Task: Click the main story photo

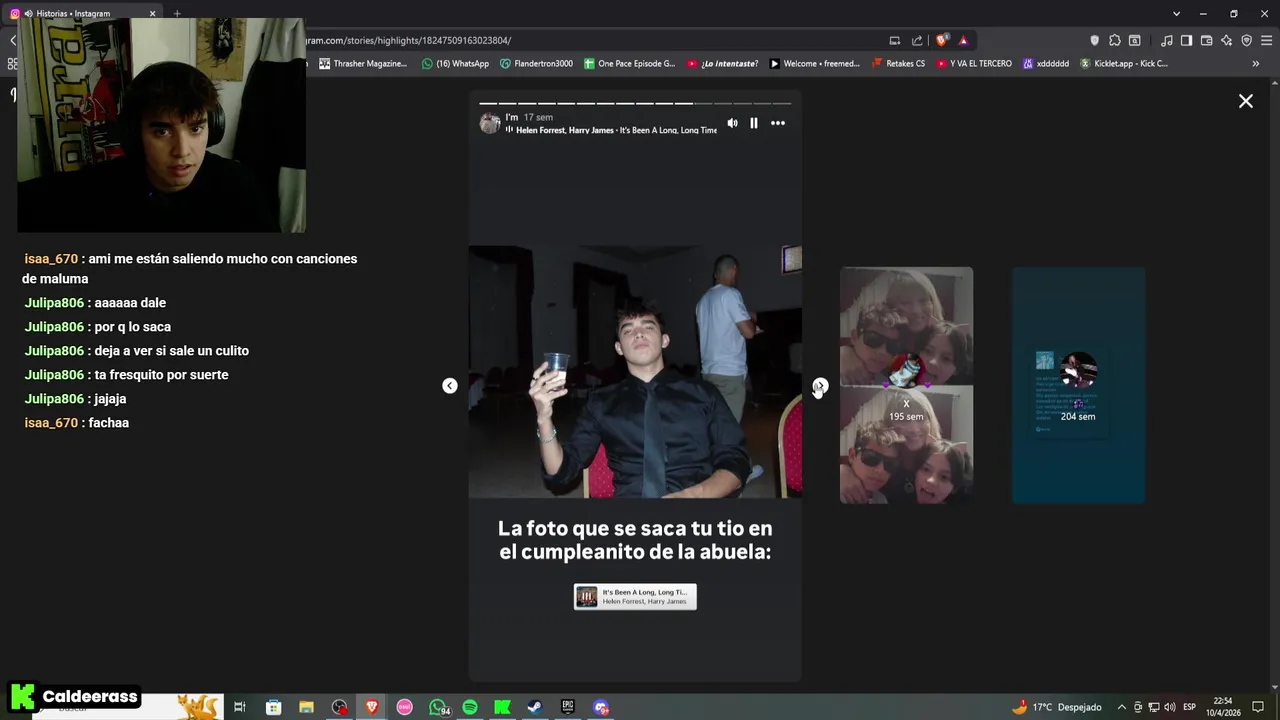Action: tap(635, 372)
